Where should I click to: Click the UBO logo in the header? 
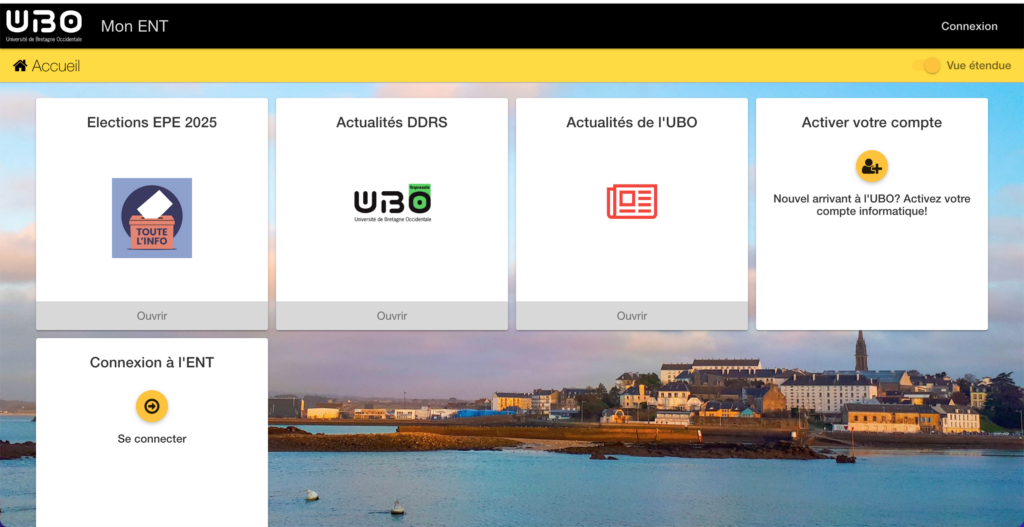pyautogui.click(x=43, y=25)
